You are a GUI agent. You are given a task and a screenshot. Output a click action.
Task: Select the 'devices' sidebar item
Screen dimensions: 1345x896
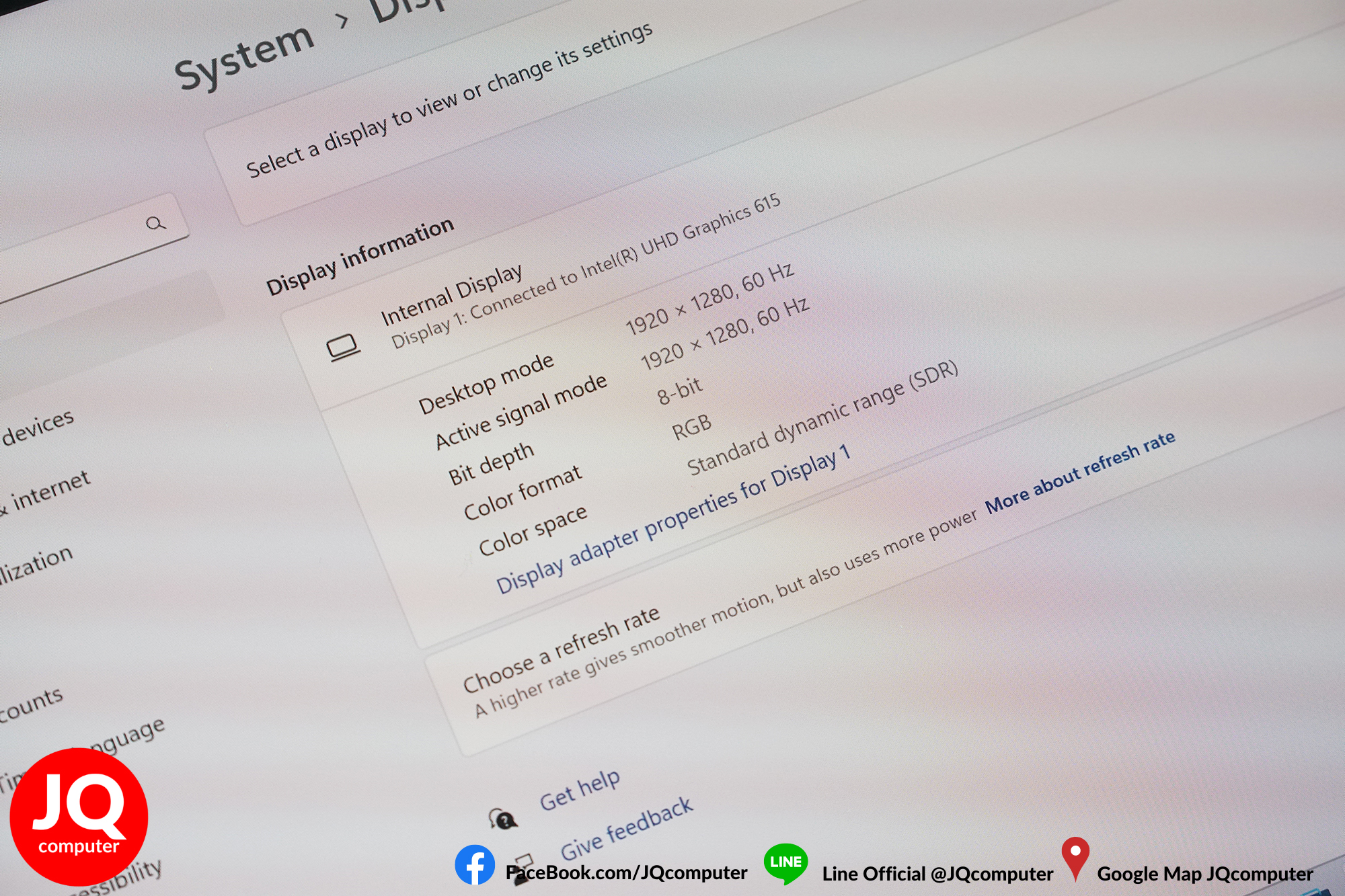click(38, 427)
